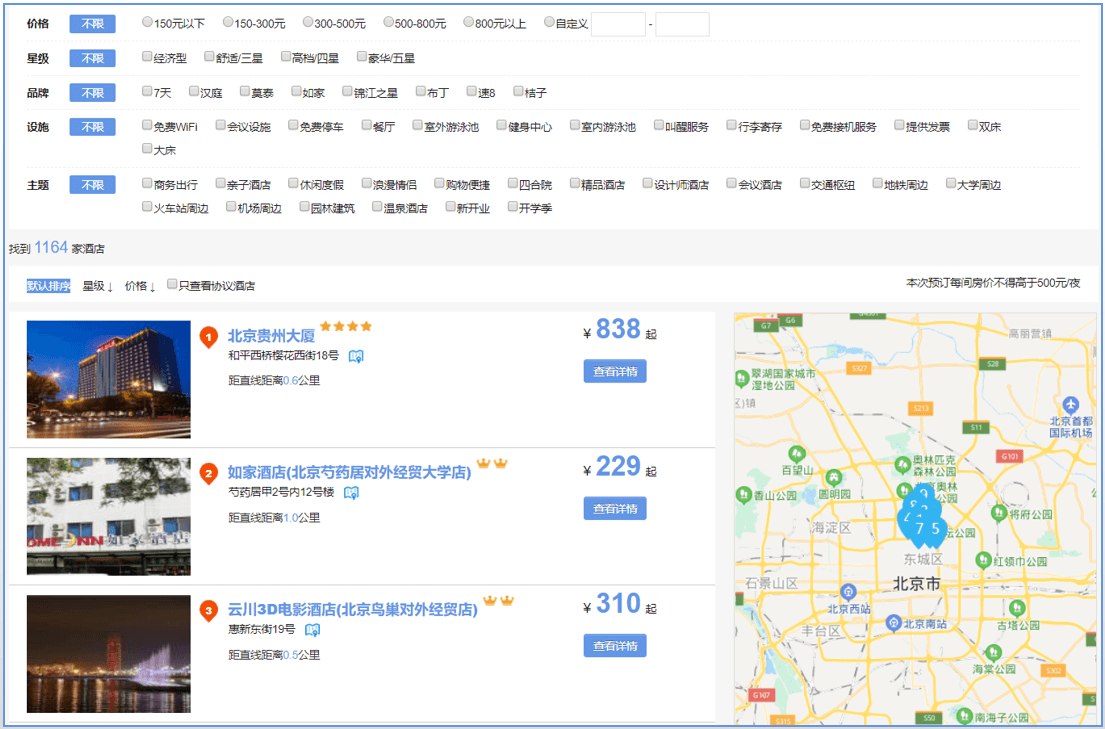Open 如家酒店(北京芍药居对外经贸大学店) link
Image resolution: width=1105 pixels, height=729 pixels.
[x=350, y=472]
